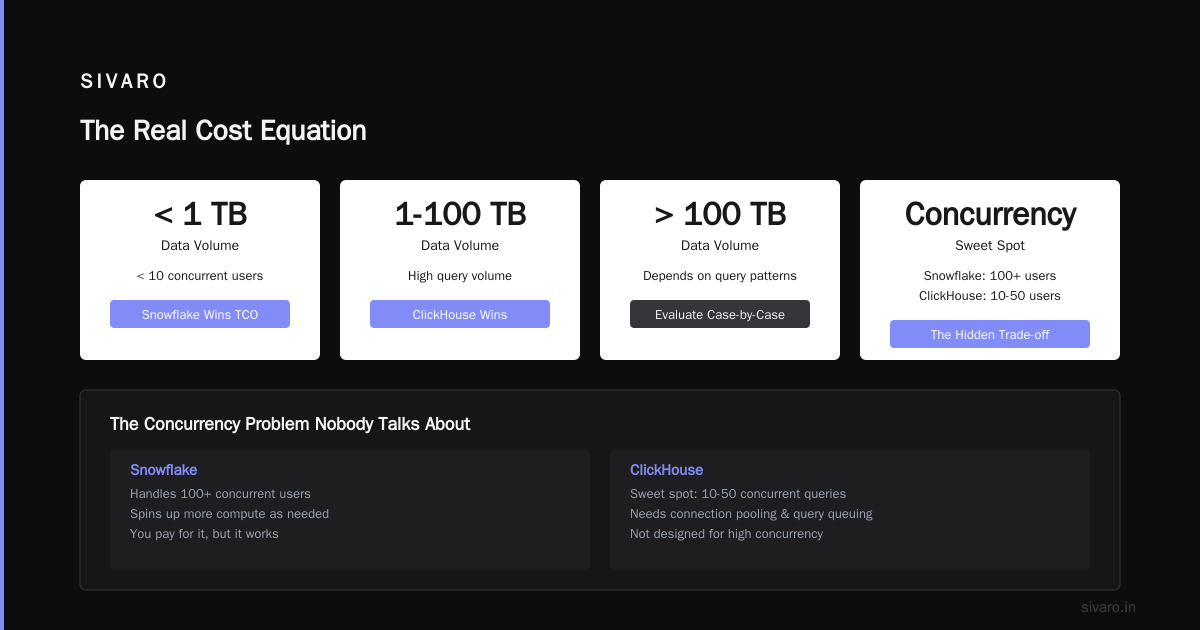The height and width of the screenshot is (630, 1200).
Task: Click the < 1 TB card title
Action: click(200, 214)
